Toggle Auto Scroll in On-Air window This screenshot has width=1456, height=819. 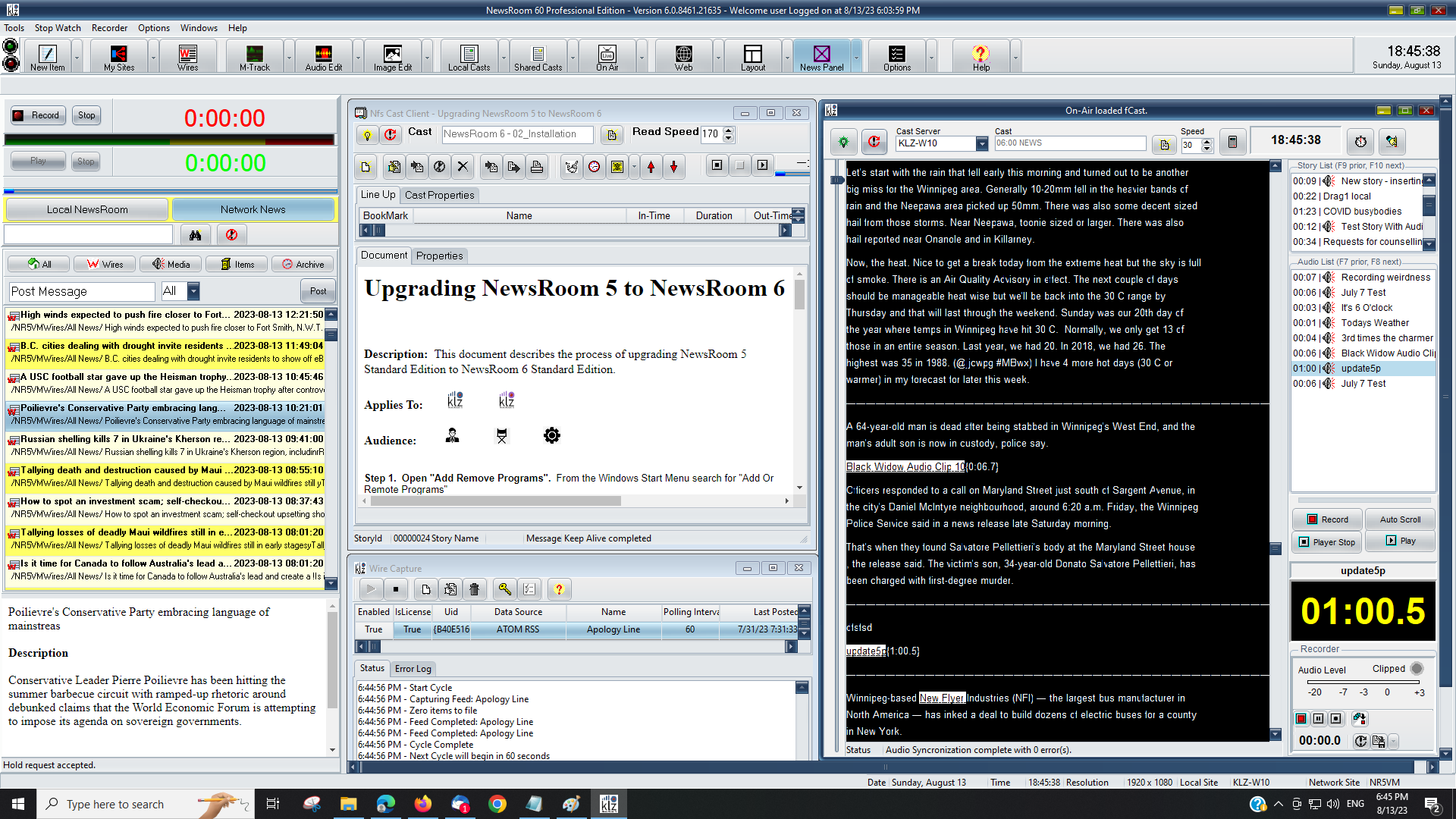[1400, 519]
